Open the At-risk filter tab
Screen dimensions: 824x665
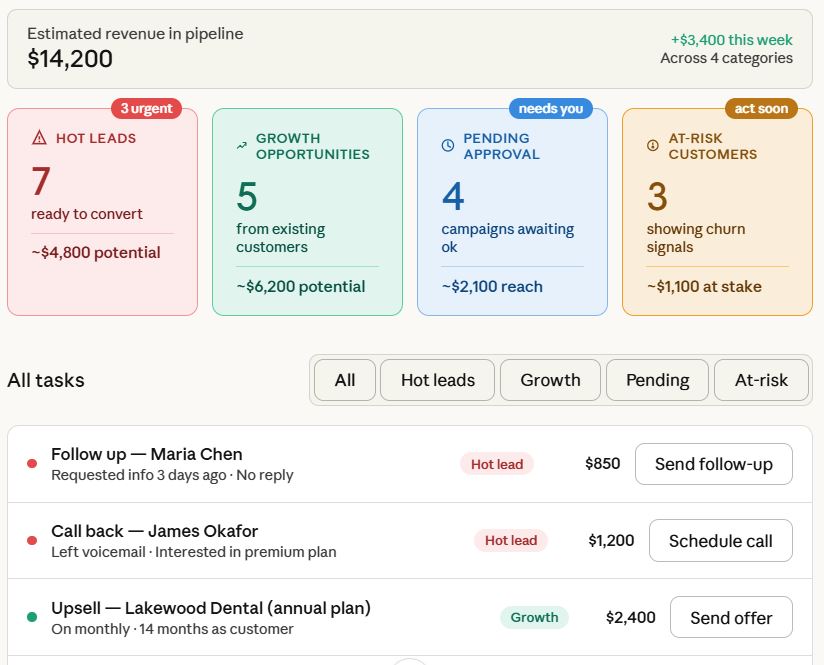(761, 380)
